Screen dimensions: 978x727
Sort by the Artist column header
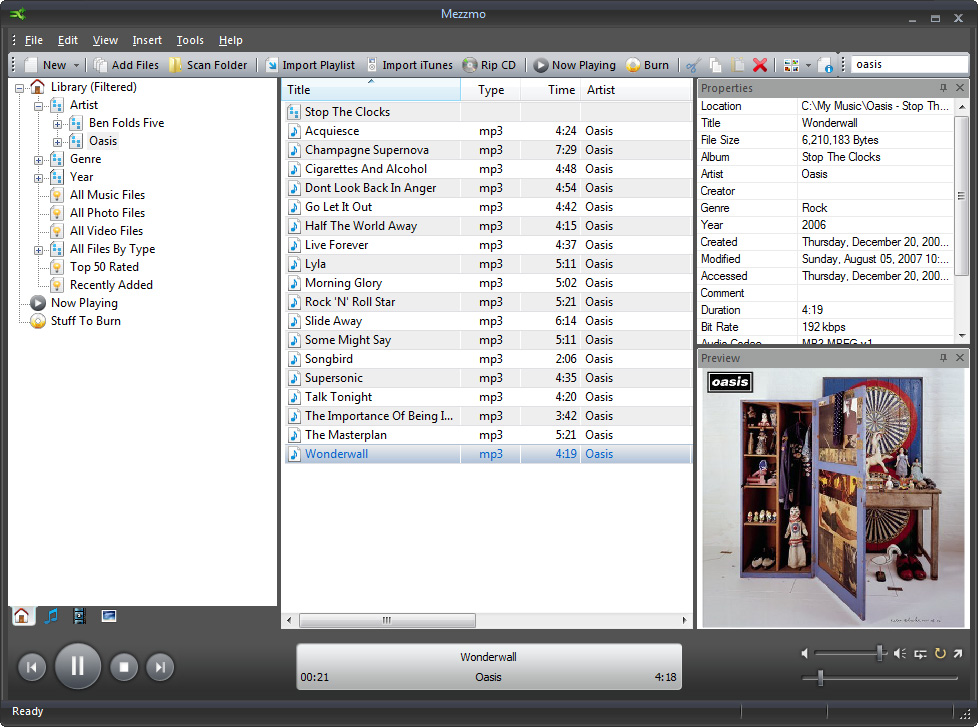(636, 90)
